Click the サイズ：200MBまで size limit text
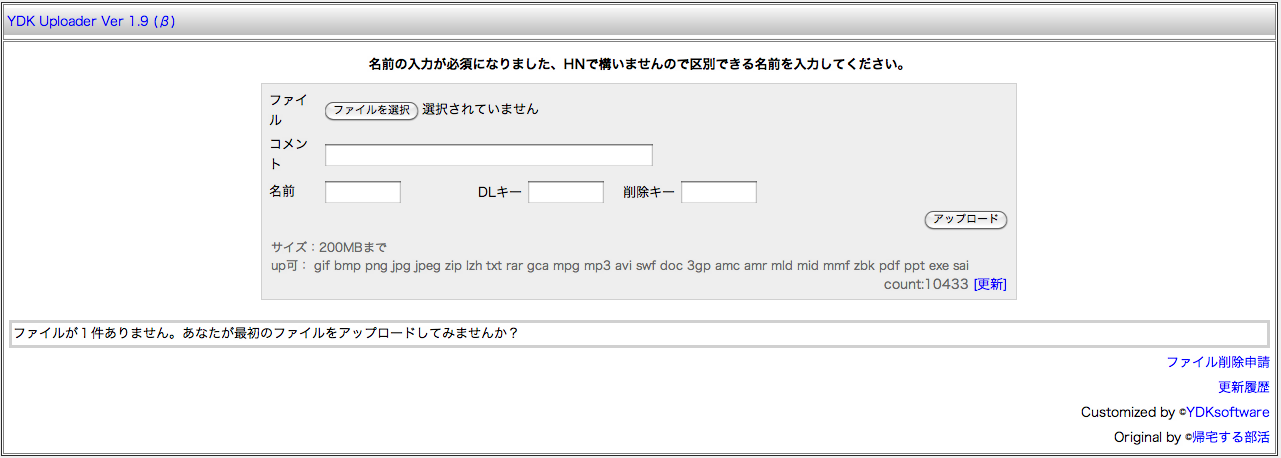 pos(328,247)
